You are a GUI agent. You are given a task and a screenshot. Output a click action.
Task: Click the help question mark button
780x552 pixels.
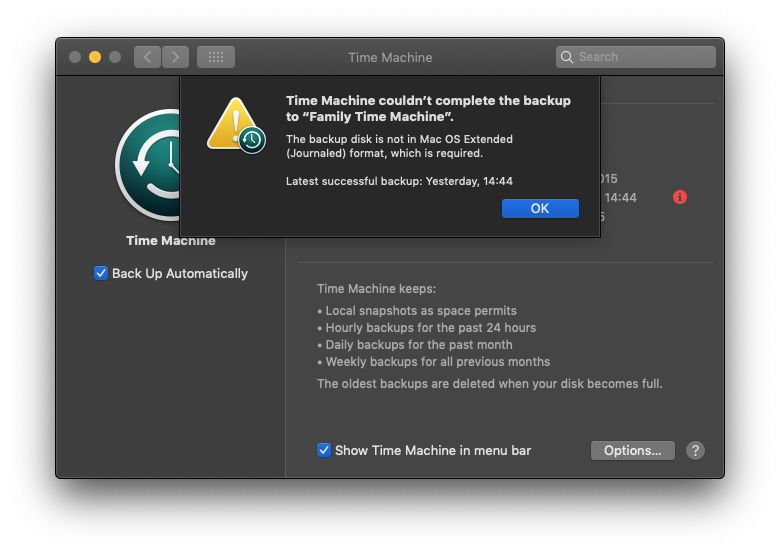click(695, 451)
